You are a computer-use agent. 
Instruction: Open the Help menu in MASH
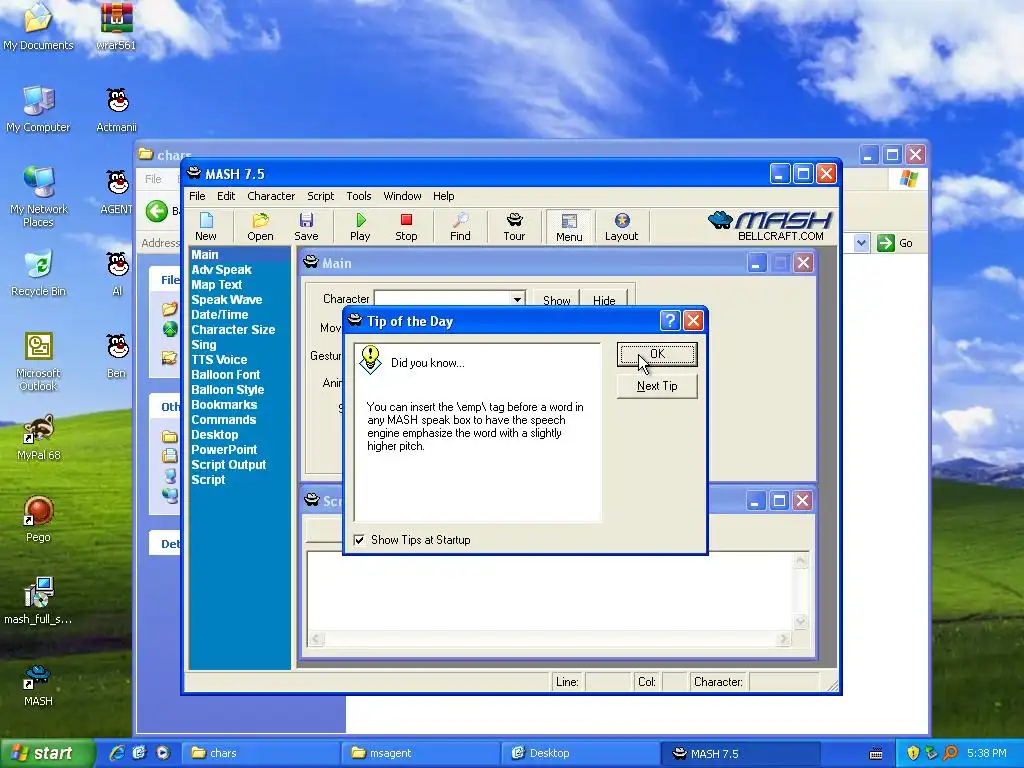point(443,196)
